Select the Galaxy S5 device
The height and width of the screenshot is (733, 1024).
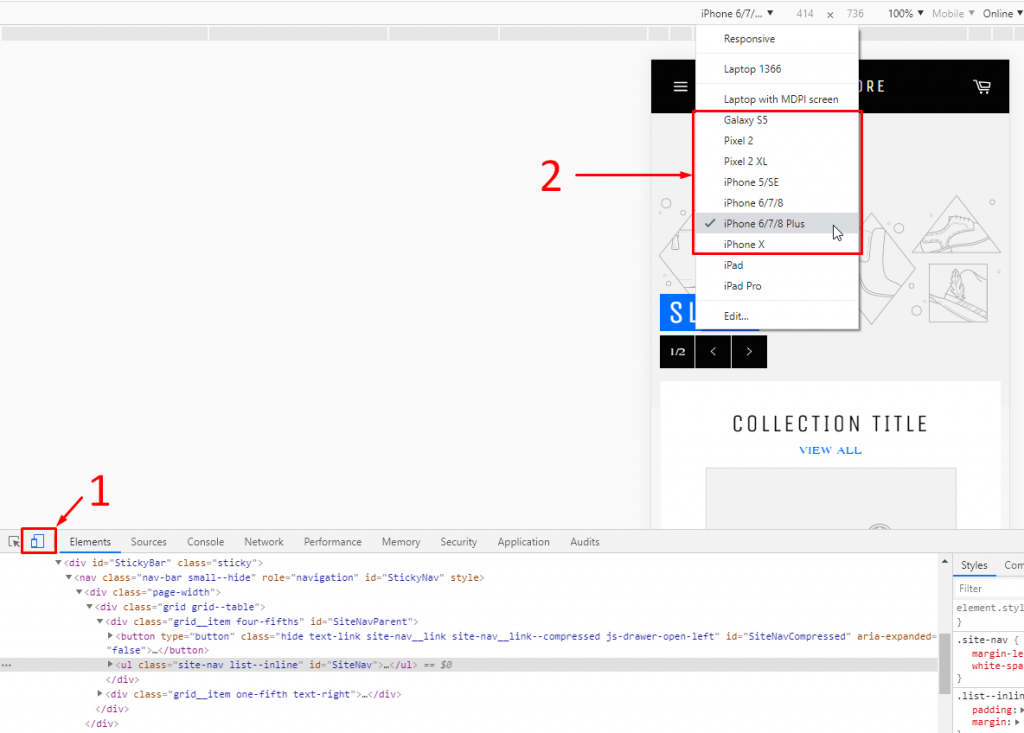751,119
